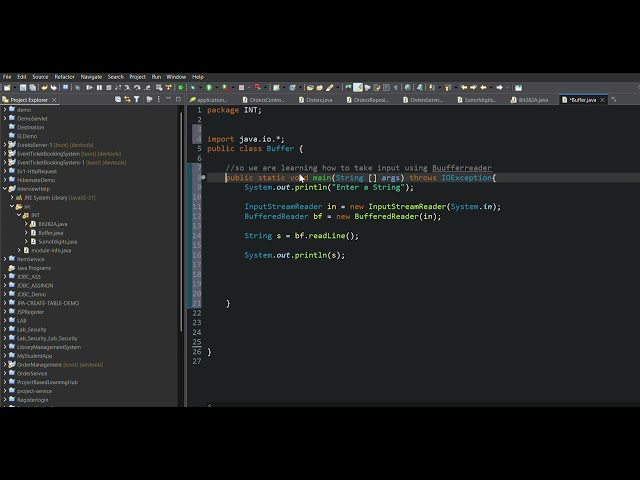Click the Step Over debug icon
The image size is (640, 480).
pos(137,87)
